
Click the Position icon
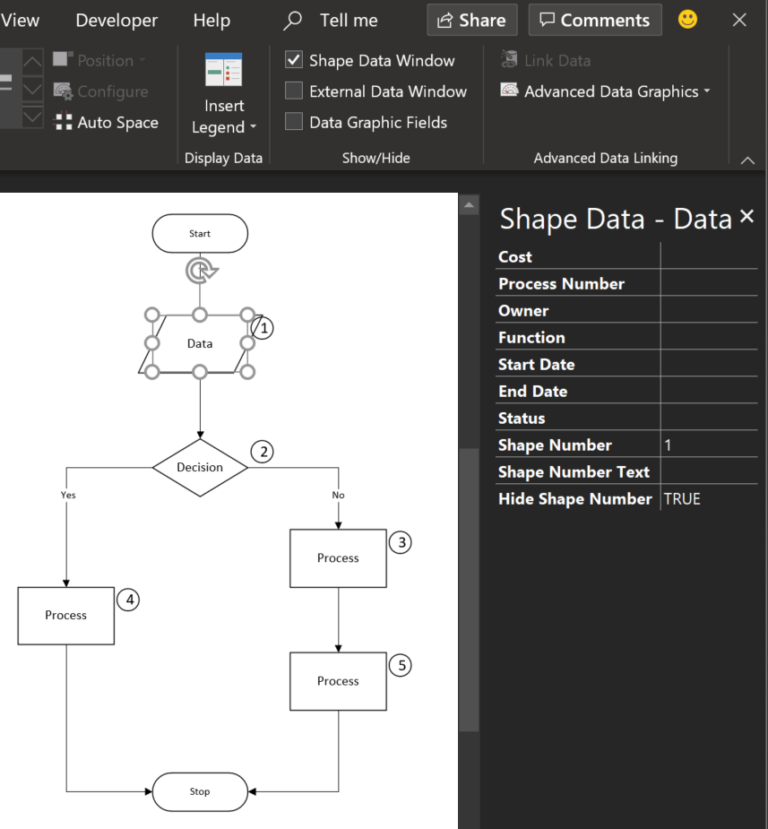[x=63, y=59]
